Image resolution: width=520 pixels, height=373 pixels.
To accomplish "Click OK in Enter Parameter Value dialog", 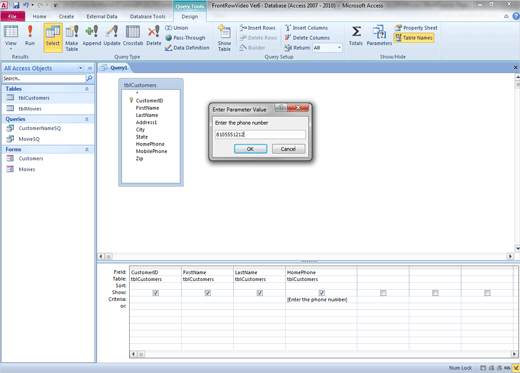I will point(250,149).
